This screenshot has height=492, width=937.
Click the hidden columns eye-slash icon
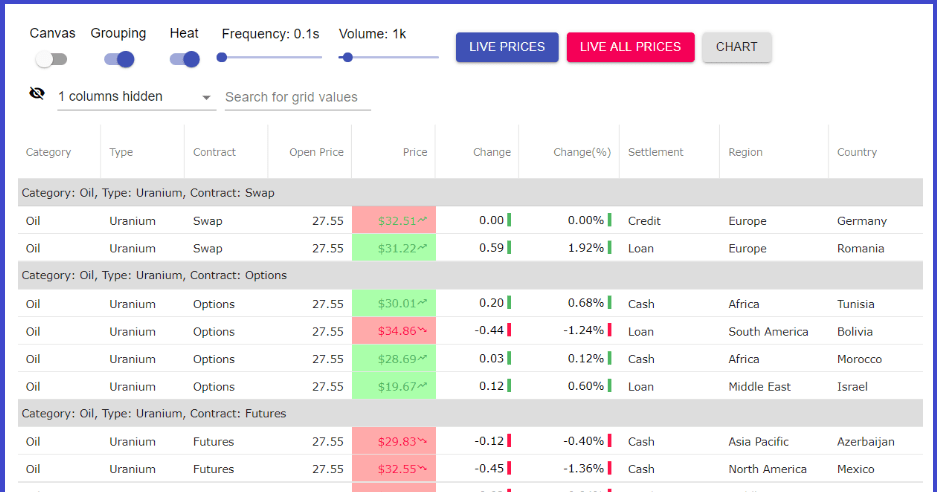coord(37,93)
